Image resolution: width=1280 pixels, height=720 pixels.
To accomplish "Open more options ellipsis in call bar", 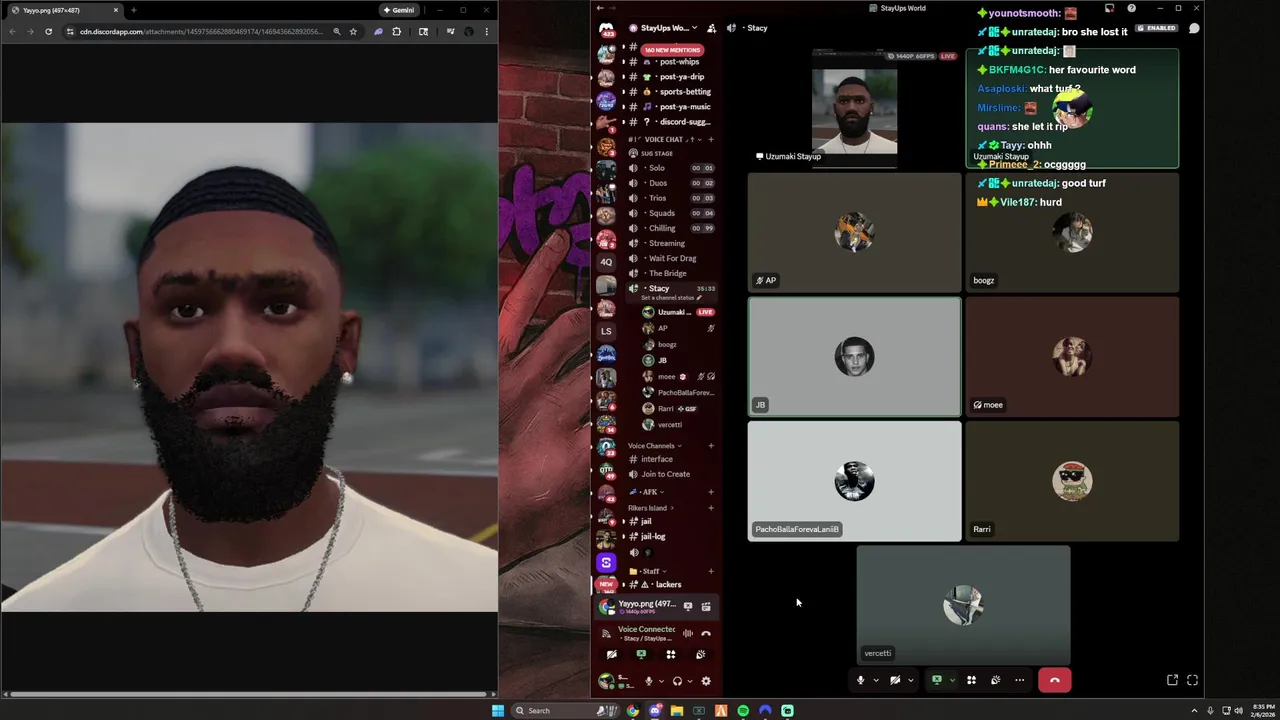I will [x=1019, y=680].
